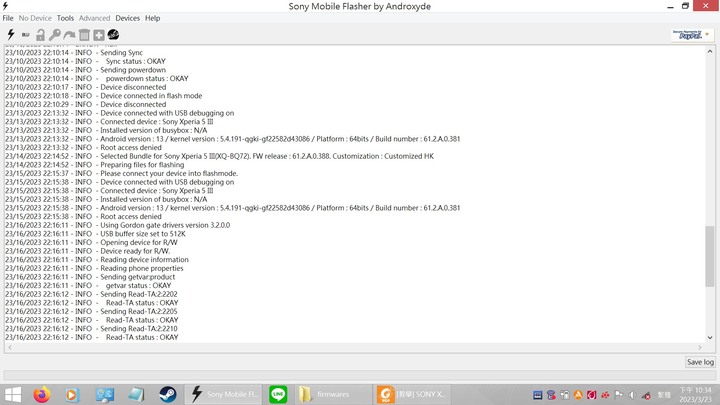720x405 pixels.
Task: Click the plus box icon in the toolbar
Action: coord(99,35)
